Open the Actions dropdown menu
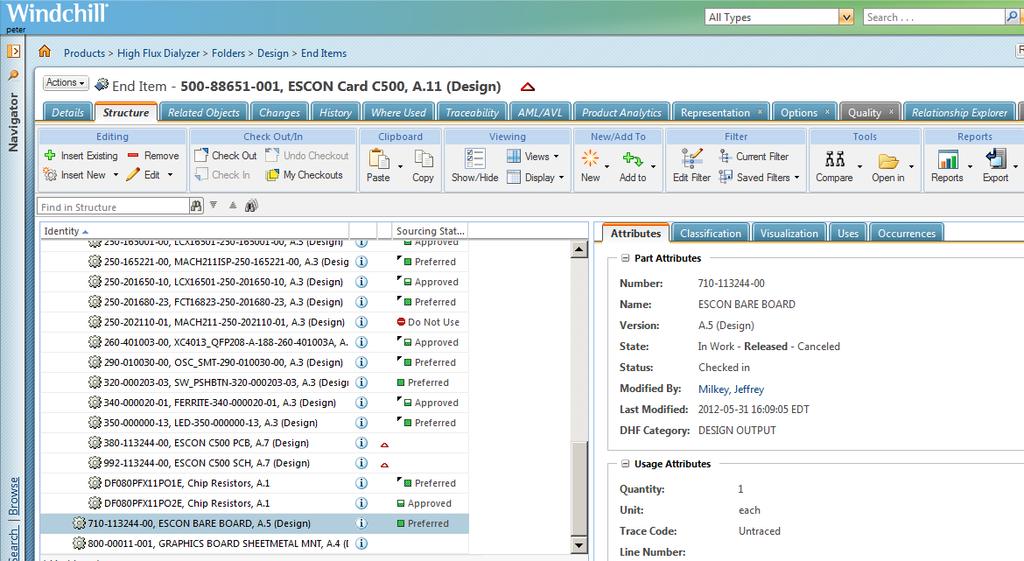Image resolution: width=1024 pixels, height=561 pixels. coord(65,82)
